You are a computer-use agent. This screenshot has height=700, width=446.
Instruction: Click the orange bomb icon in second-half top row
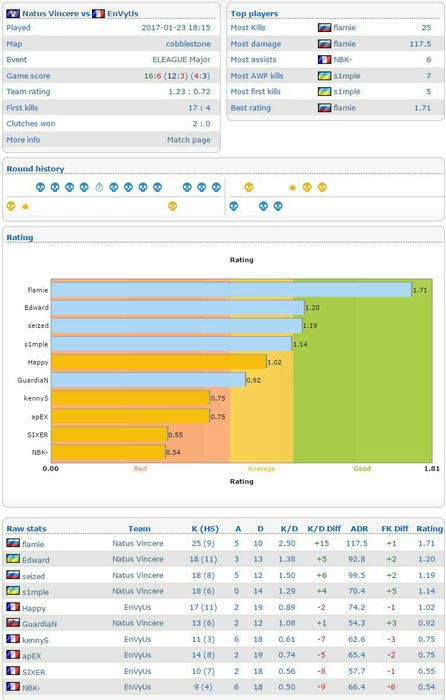click(x=292, y=188)
